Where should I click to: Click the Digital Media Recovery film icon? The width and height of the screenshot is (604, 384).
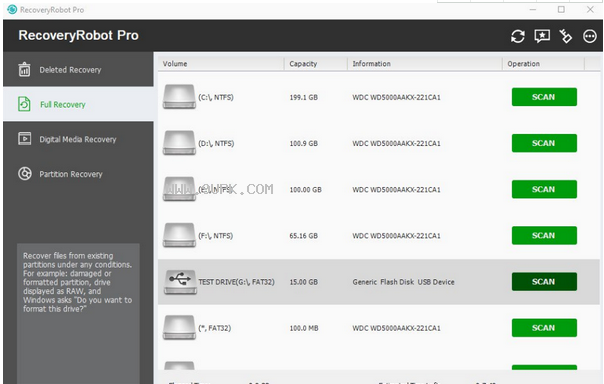[x=25, y=139]
